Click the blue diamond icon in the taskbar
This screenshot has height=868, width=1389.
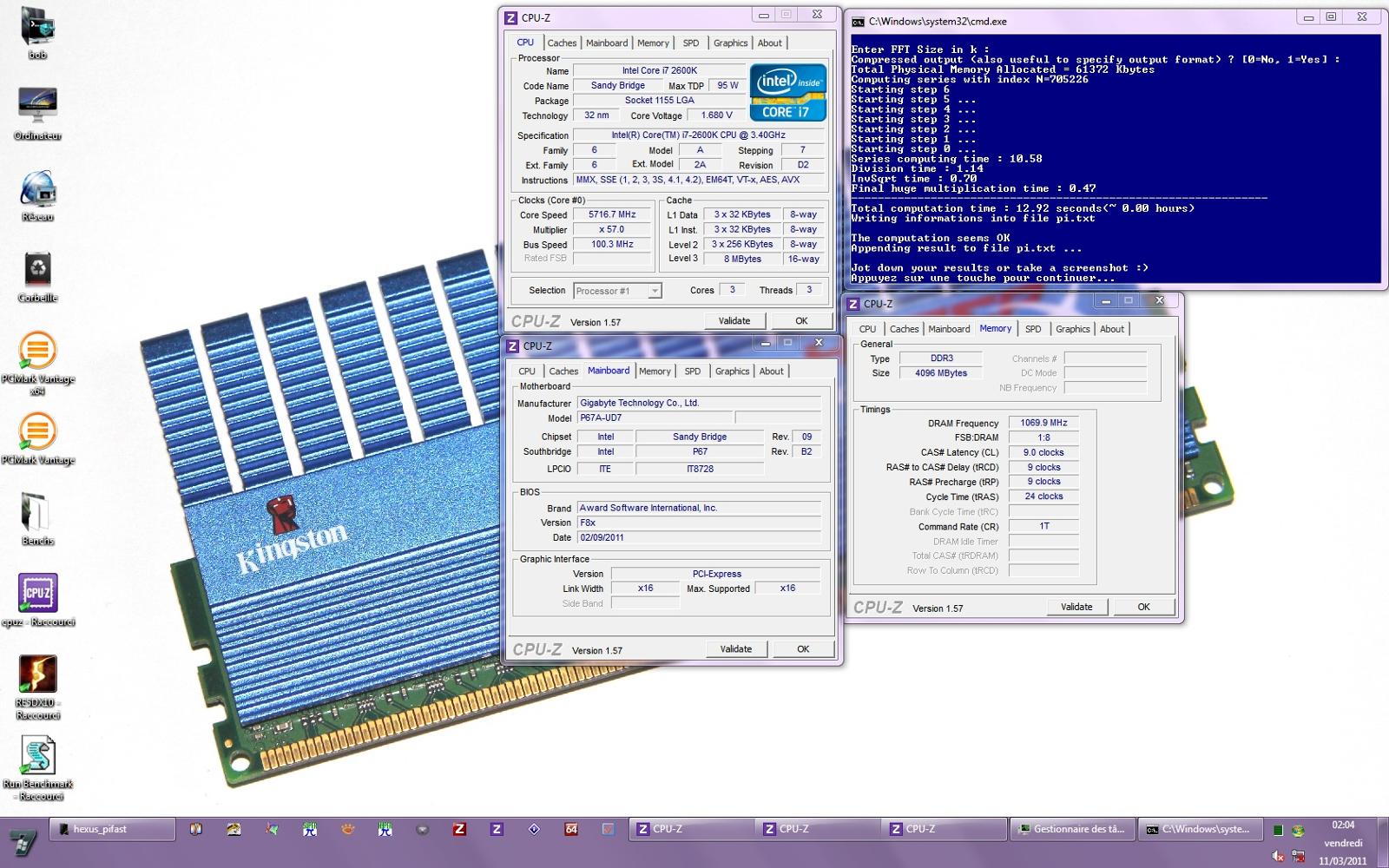coord(534,830)
